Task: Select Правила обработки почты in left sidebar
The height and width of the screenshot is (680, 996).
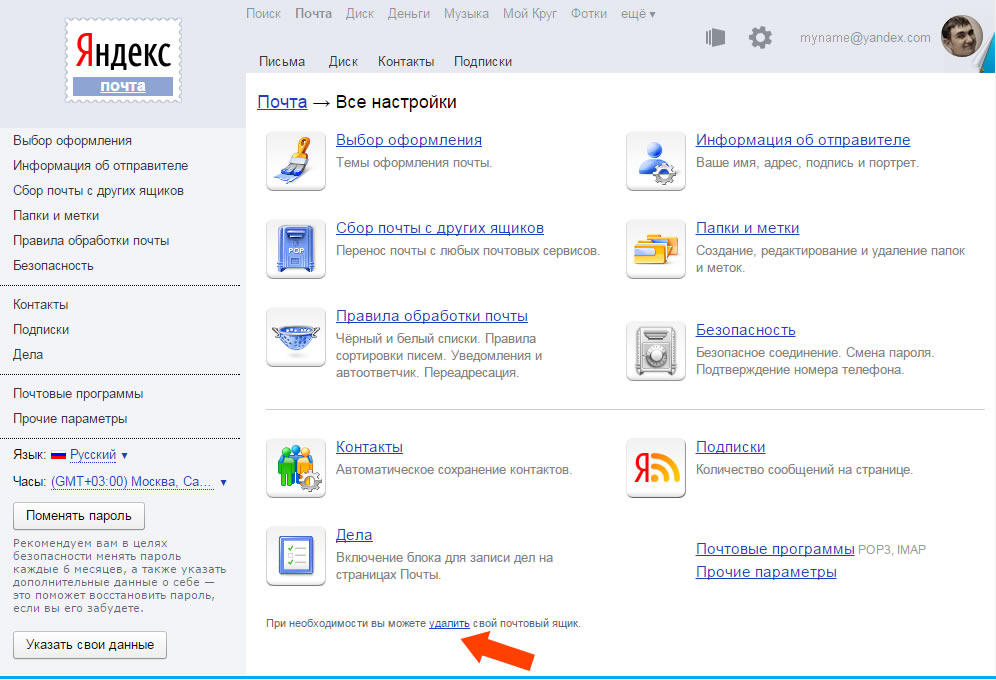Action: (x=91, y=241)
